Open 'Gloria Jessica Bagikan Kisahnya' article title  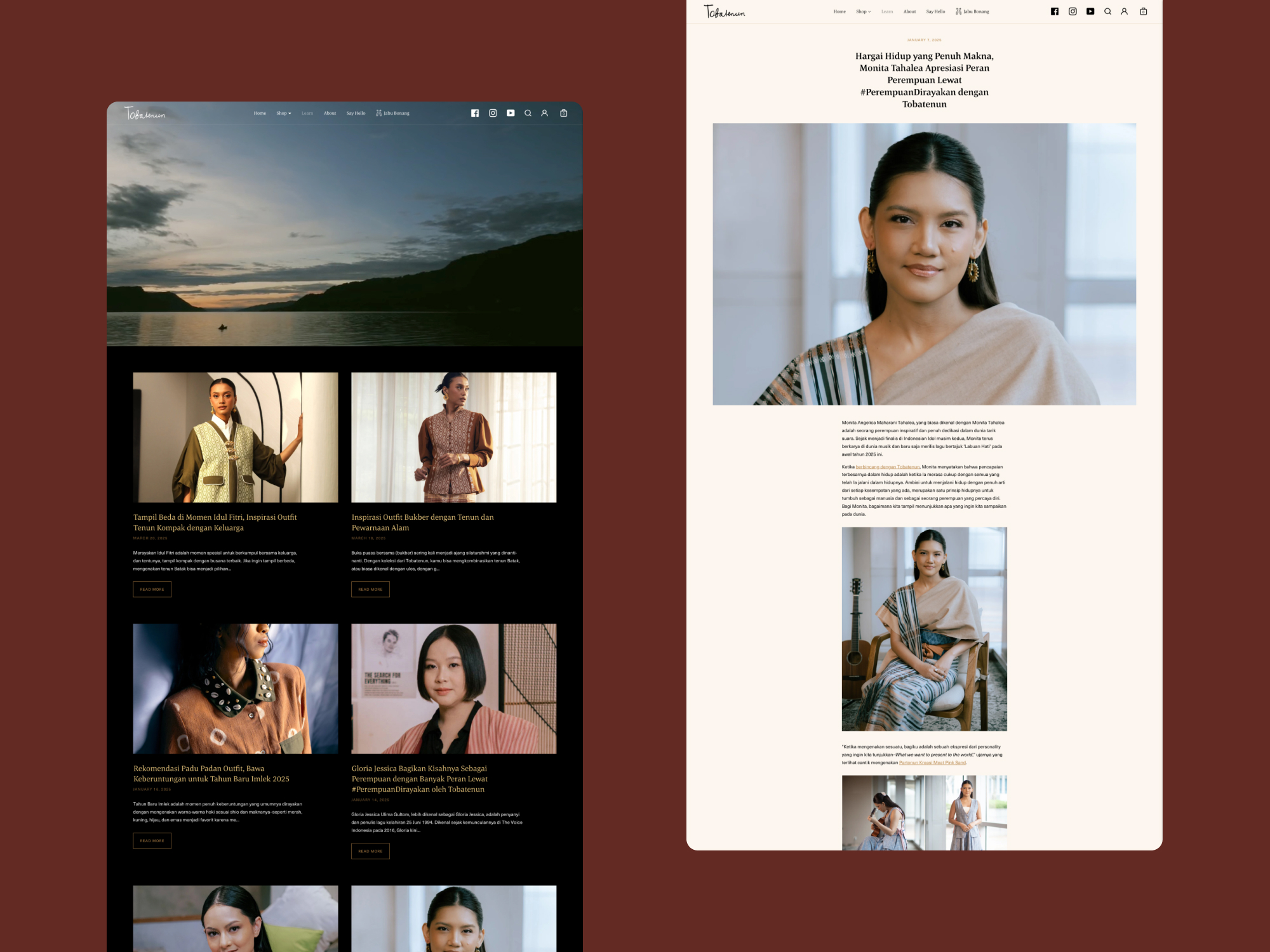(420, 779)
